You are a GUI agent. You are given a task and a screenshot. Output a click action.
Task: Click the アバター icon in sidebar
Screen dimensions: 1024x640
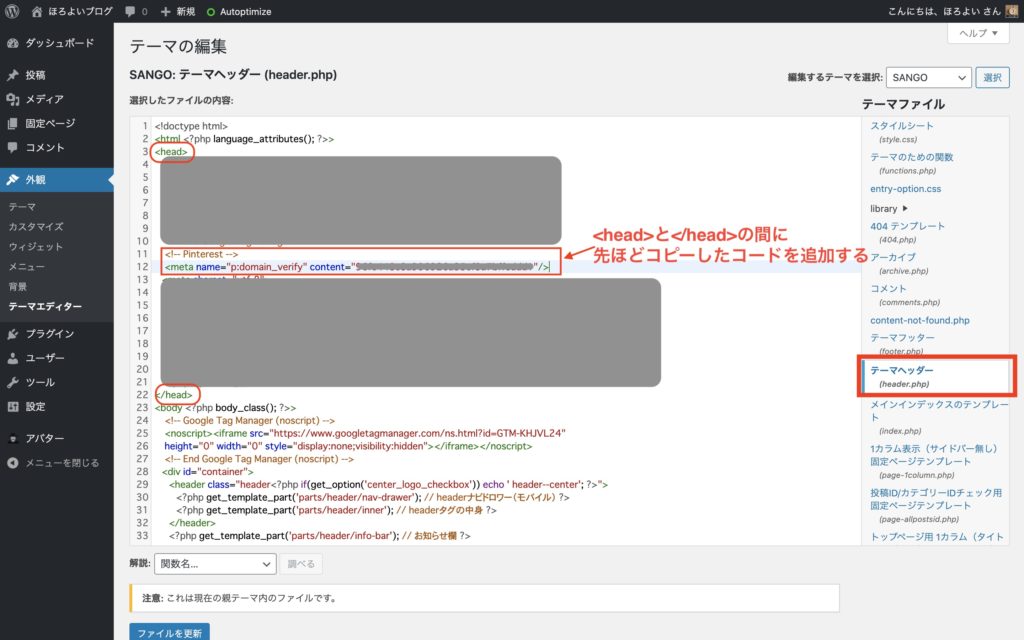point(12,438)
